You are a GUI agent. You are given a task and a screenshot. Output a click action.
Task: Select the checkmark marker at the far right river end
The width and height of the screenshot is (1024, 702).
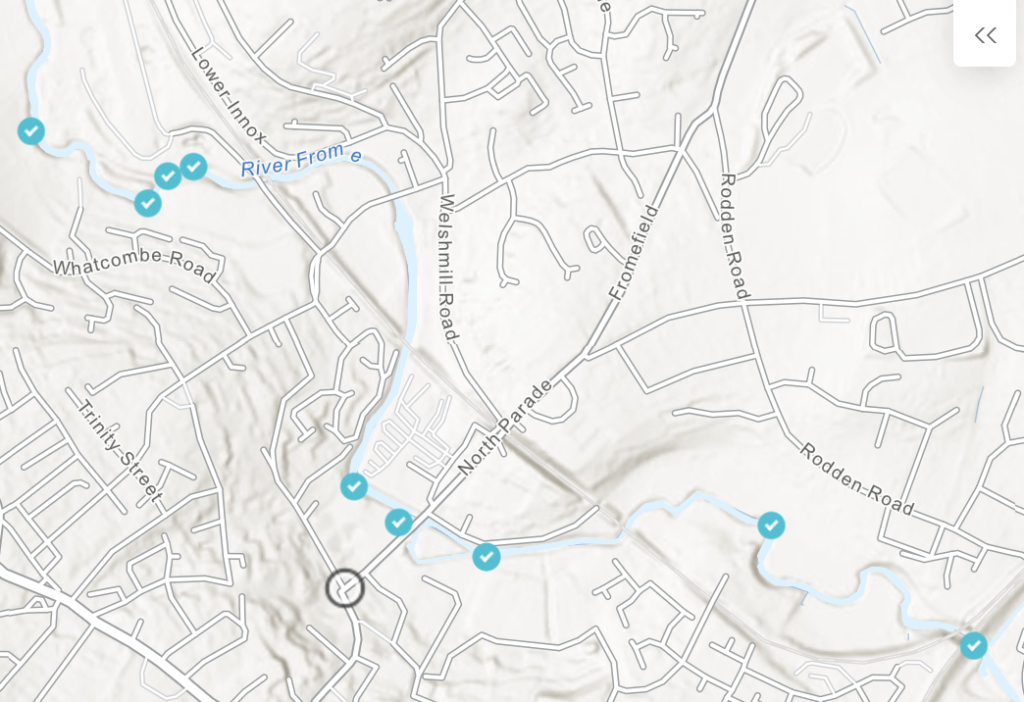(974, 646)
